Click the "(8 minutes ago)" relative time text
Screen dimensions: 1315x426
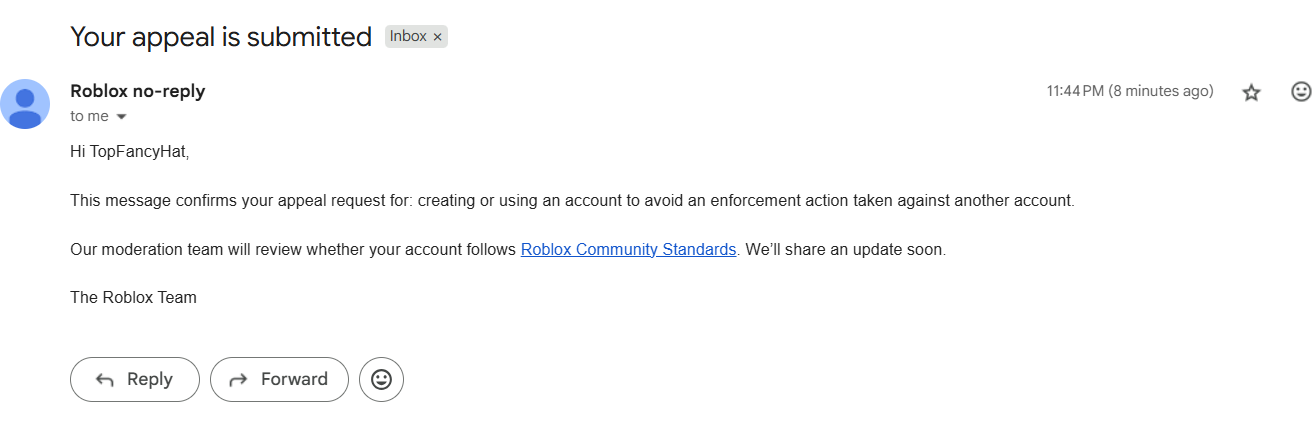point(1161,91)
